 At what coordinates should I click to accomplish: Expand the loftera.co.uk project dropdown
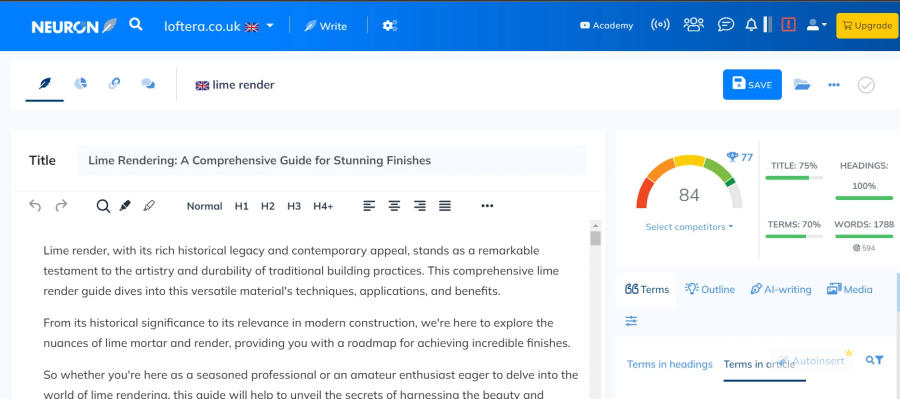219,26
